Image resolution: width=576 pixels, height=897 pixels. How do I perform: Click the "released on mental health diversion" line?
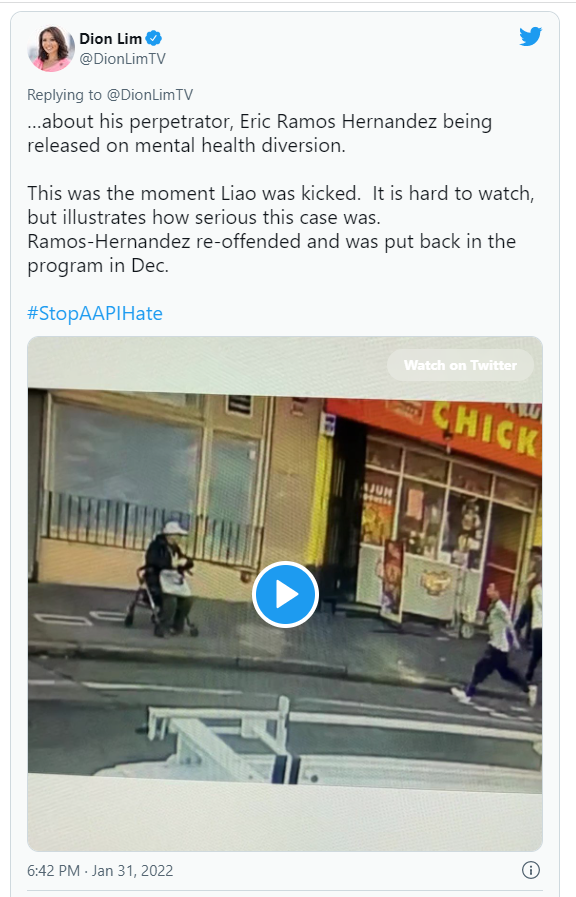[186, 145]
